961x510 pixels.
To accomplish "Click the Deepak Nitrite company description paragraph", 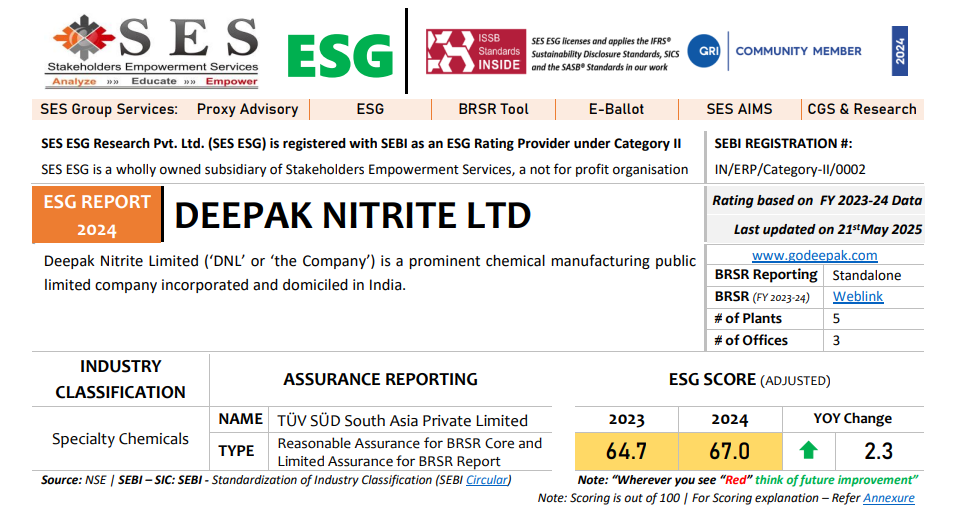I will click(370, 273).
